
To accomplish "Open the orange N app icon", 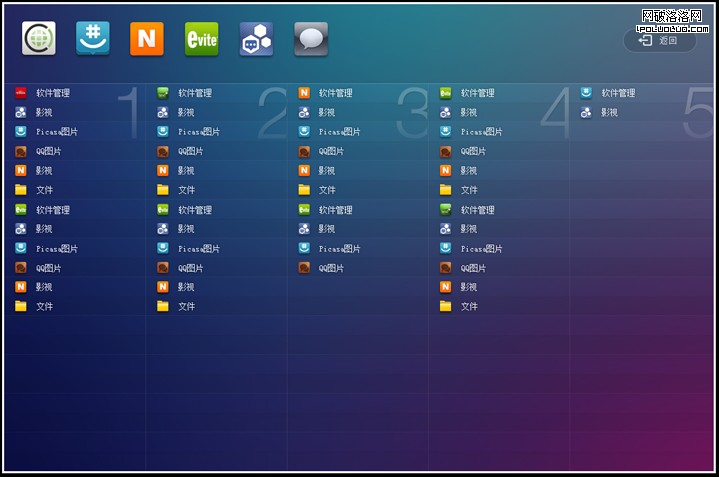I will [x=147, y=39].
